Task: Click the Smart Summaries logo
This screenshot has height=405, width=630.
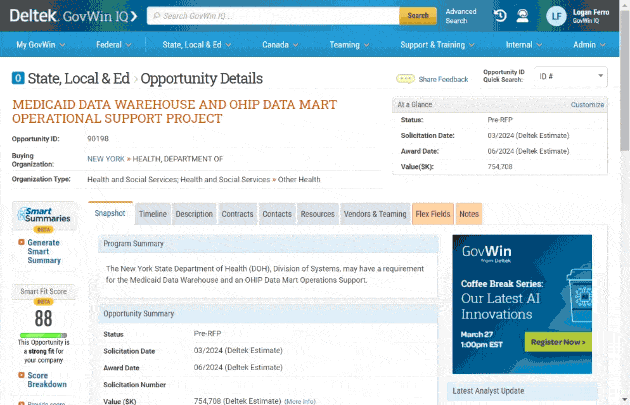Action: point(44,217)
